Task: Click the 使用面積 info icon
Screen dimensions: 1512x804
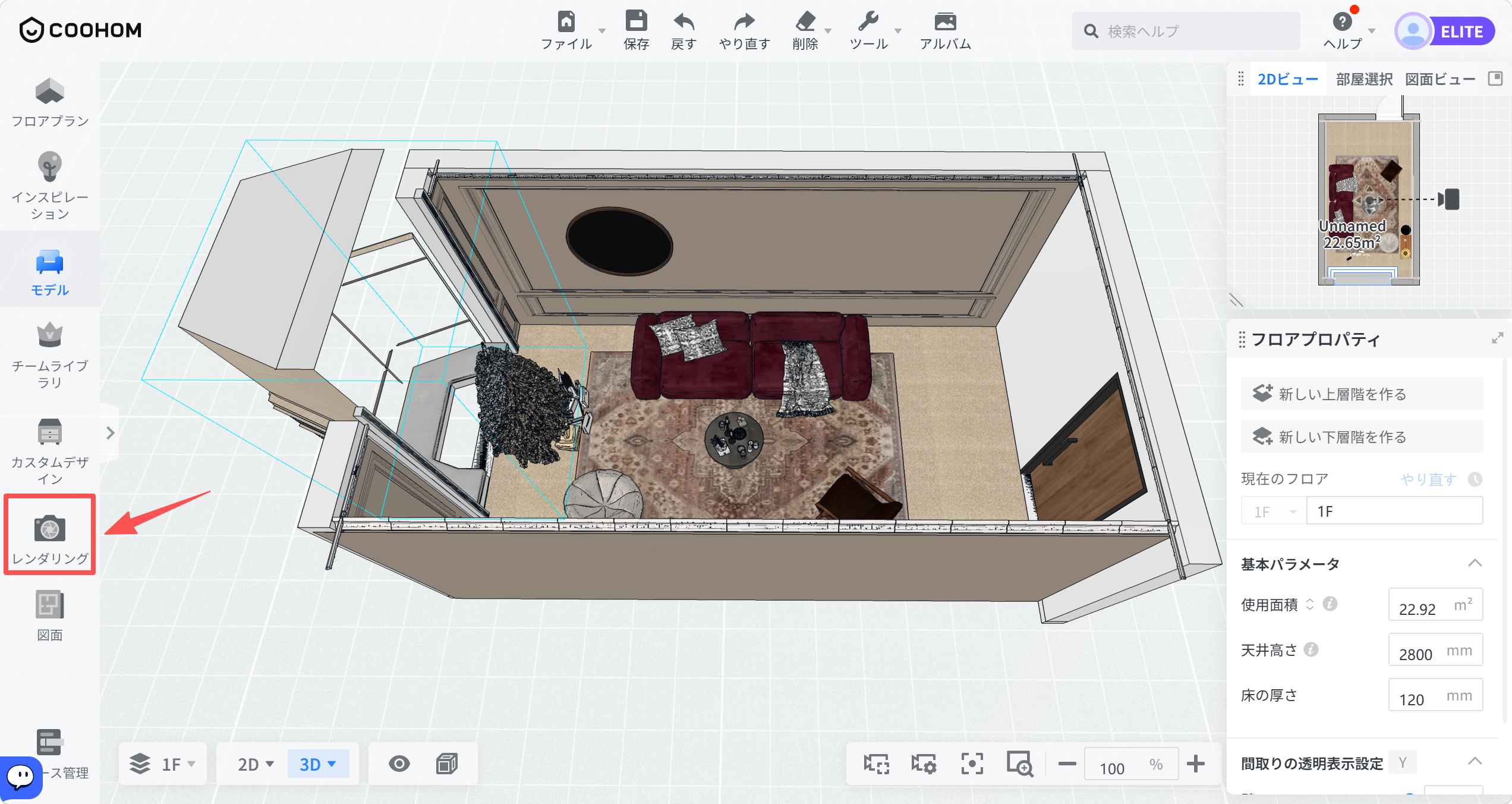Action: (1330, 604)
